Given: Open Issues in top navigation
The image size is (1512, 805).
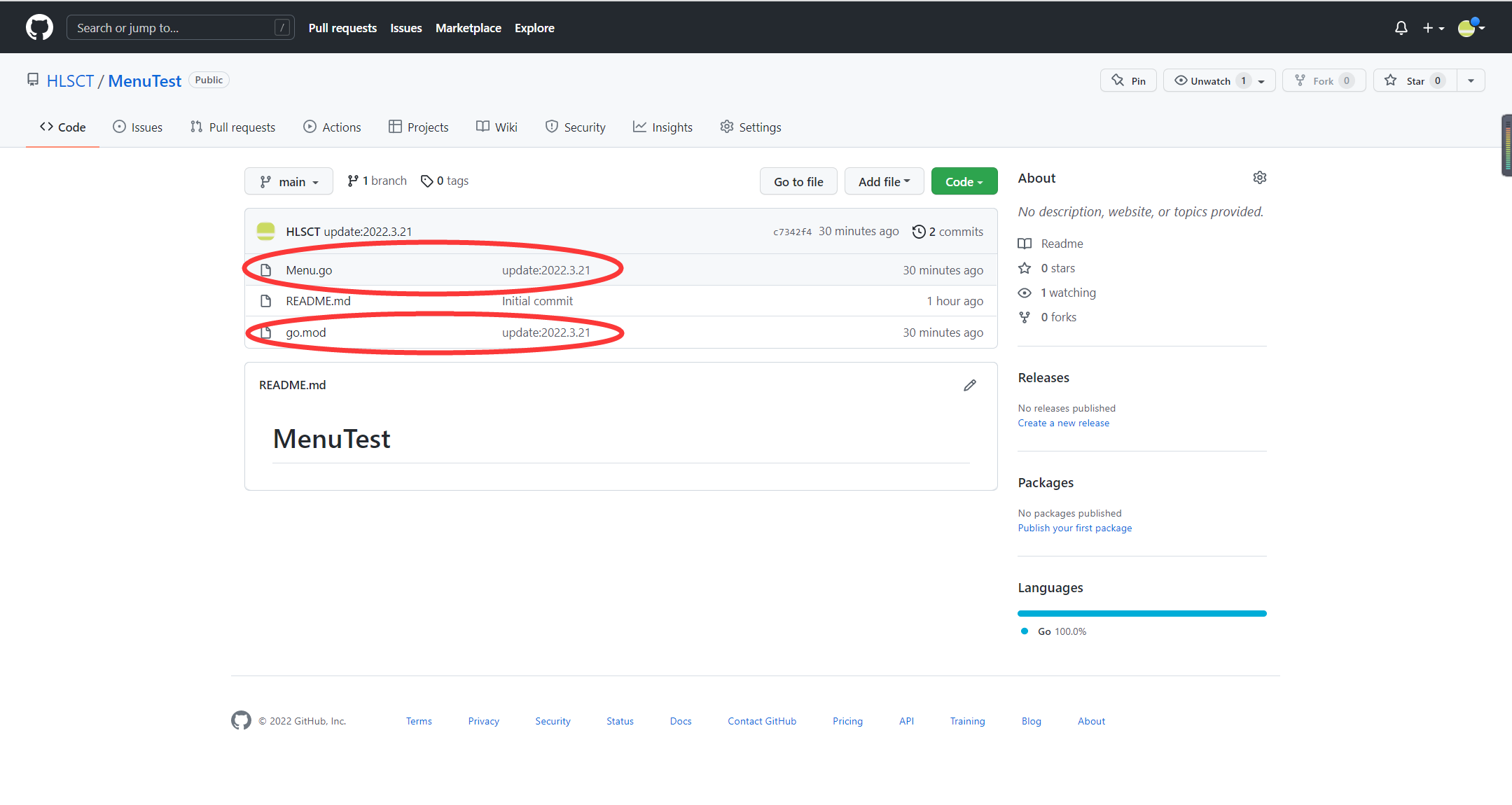Looking at the screenshot, I should (405, 28).
